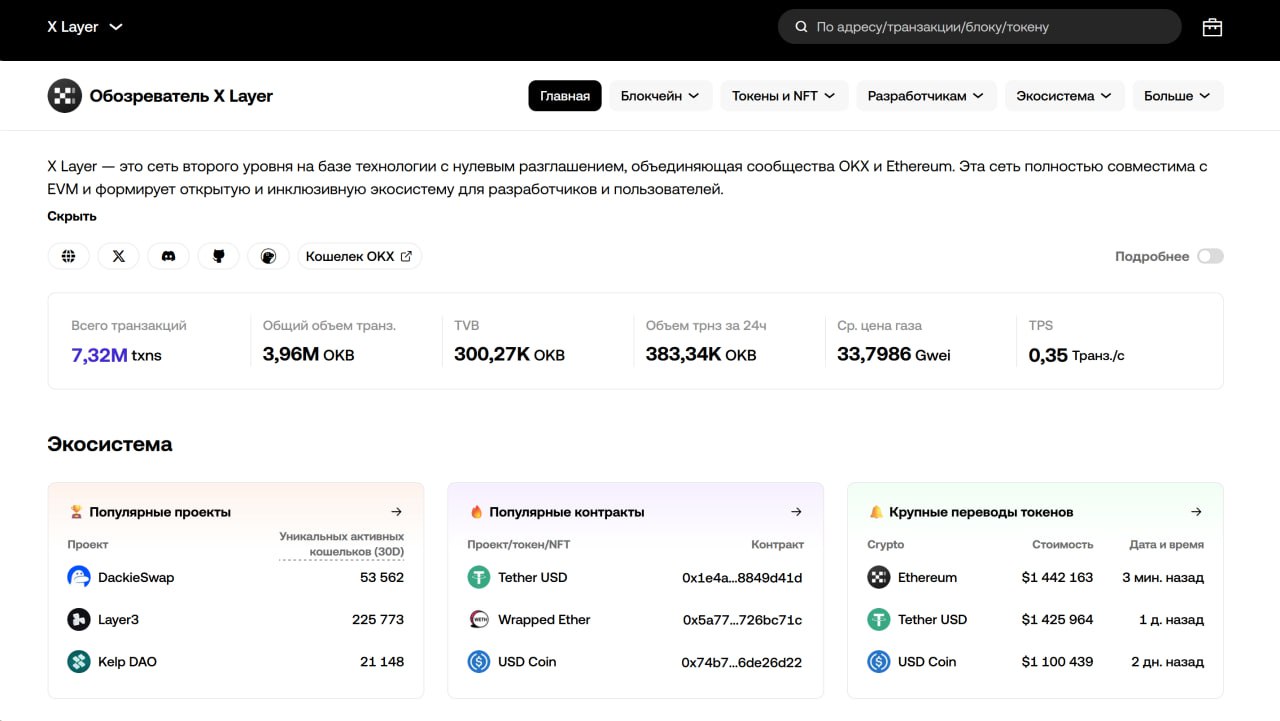Open the Кошелек OKX link
Image resolution: width=1280 pixels, height=721 pixels.
pyautogui.click(x=359, y=256)
